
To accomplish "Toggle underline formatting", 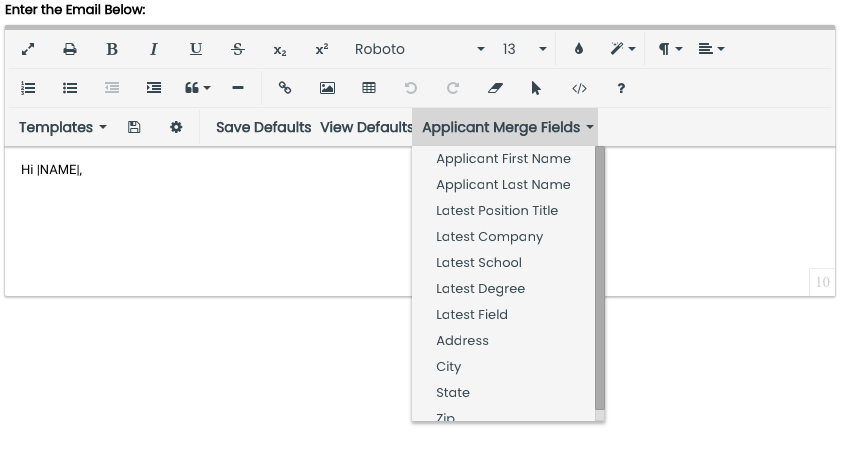I will (x=196, y=49).
